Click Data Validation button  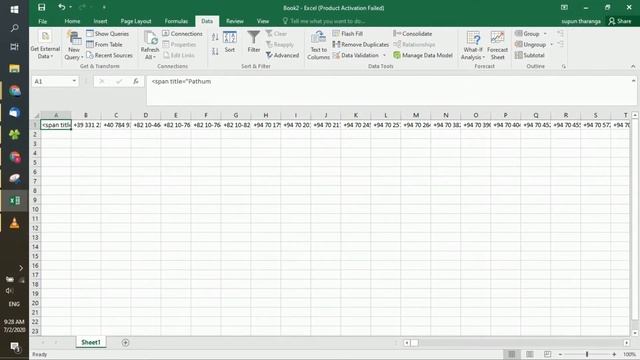click(x=356, y=55)
